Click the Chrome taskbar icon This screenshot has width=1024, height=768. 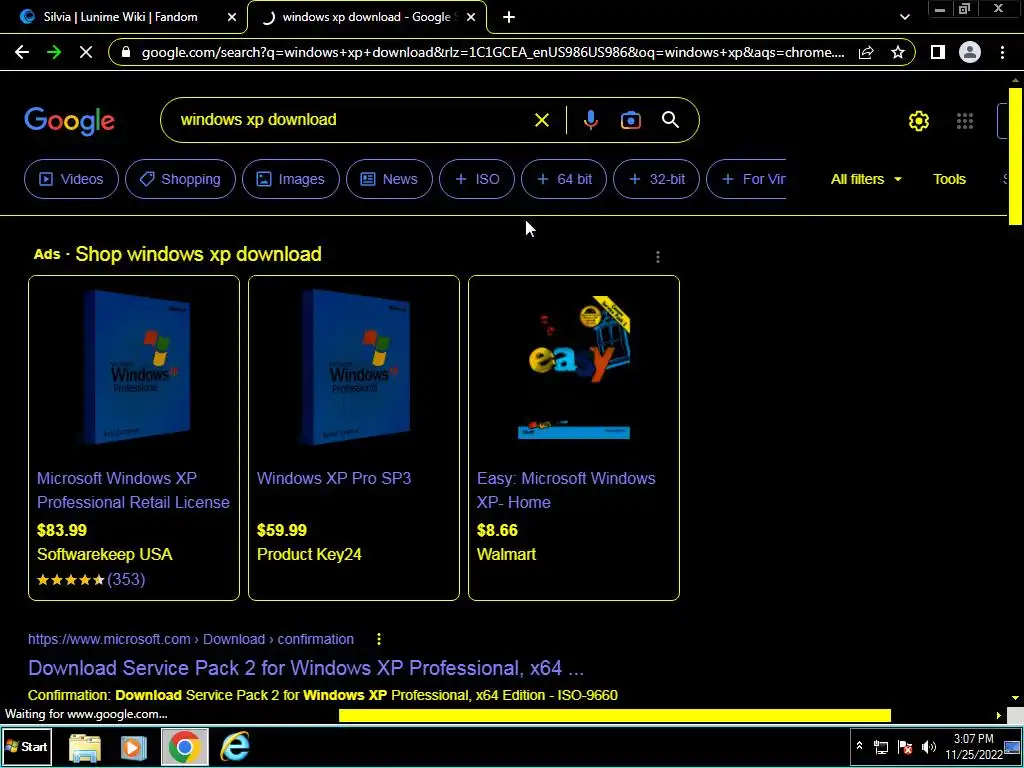184,747
